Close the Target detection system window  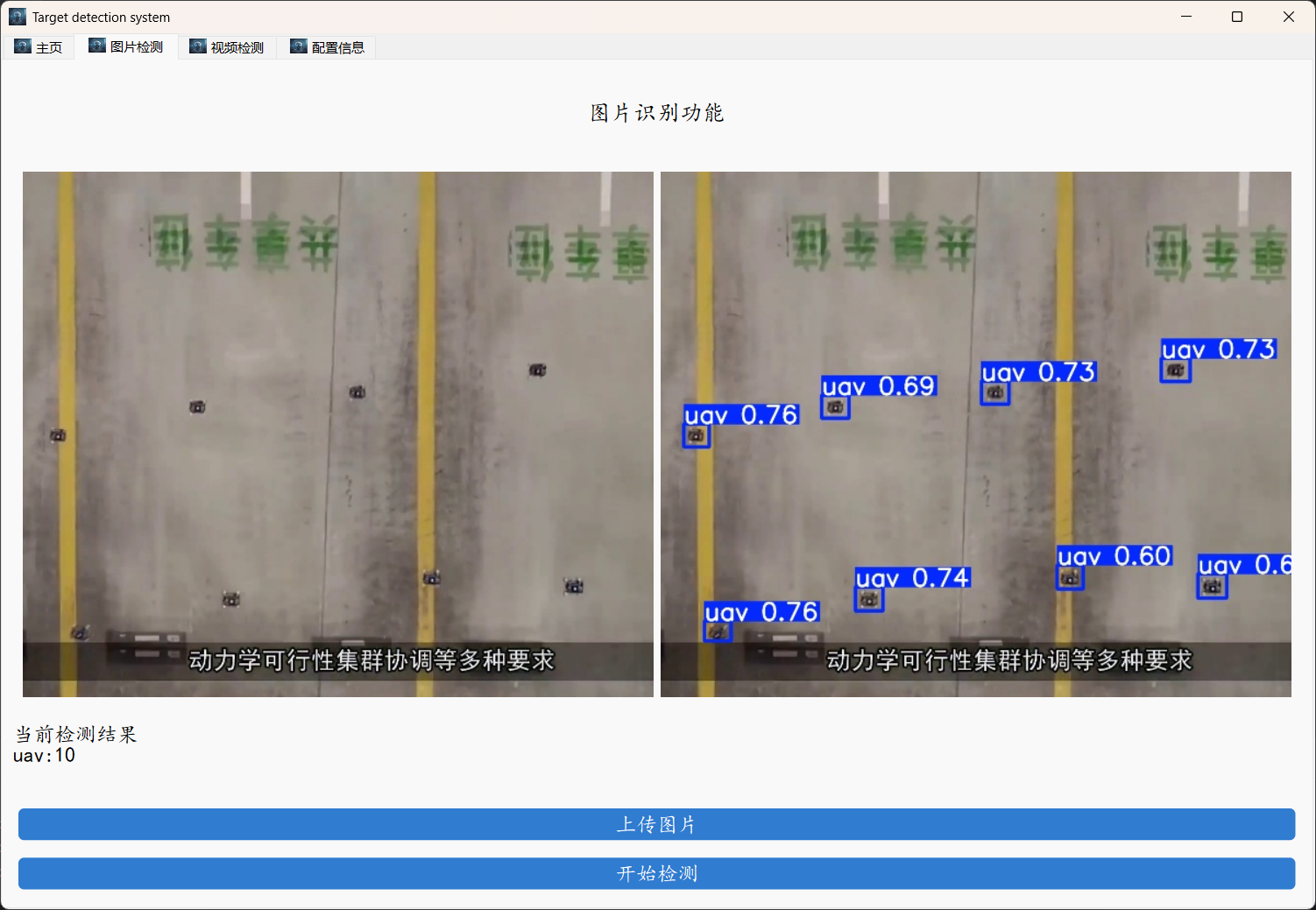pyautogui.click(x=1289, y=17)
